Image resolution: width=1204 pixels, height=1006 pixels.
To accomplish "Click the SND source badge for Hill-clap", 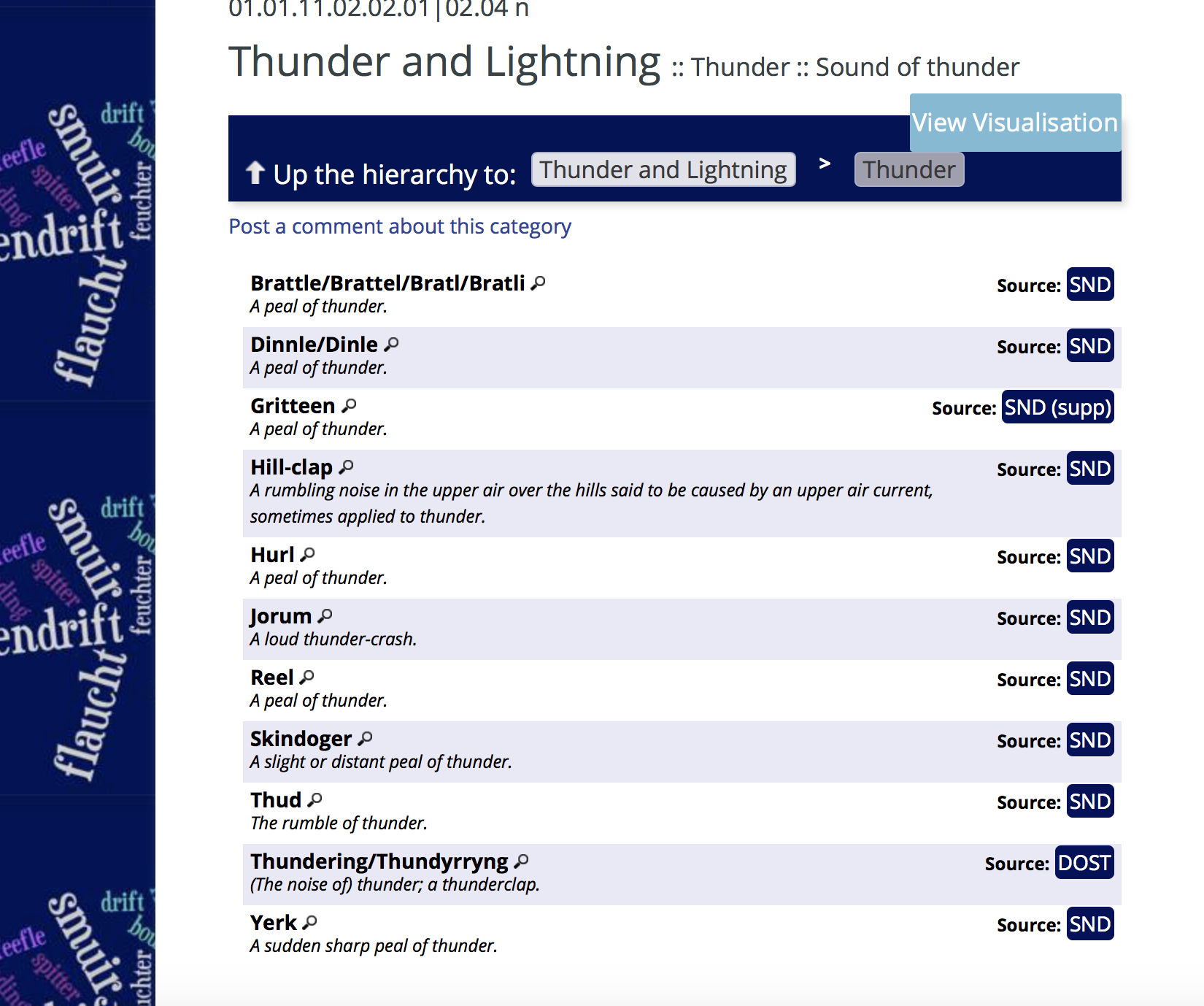I will point(1089,469).
